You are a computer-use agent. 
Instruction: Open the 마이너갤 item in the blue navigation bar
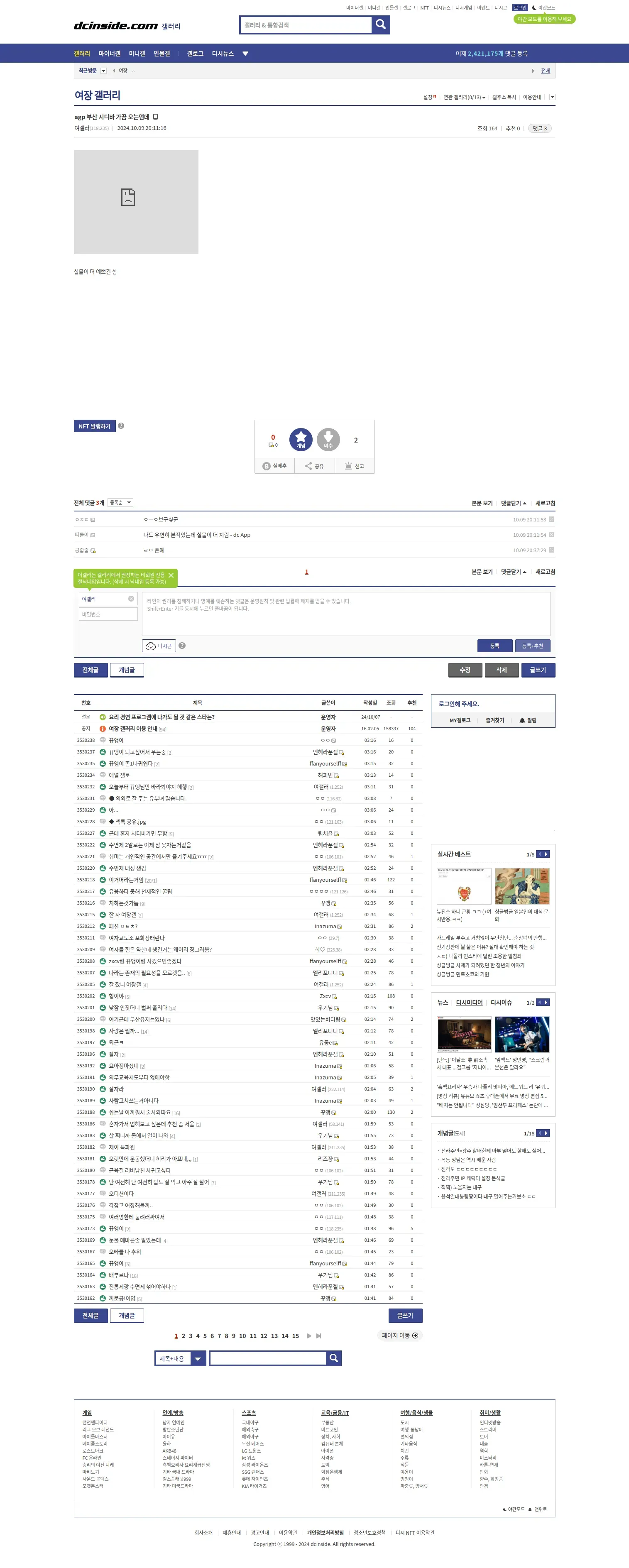pos(110,54)
